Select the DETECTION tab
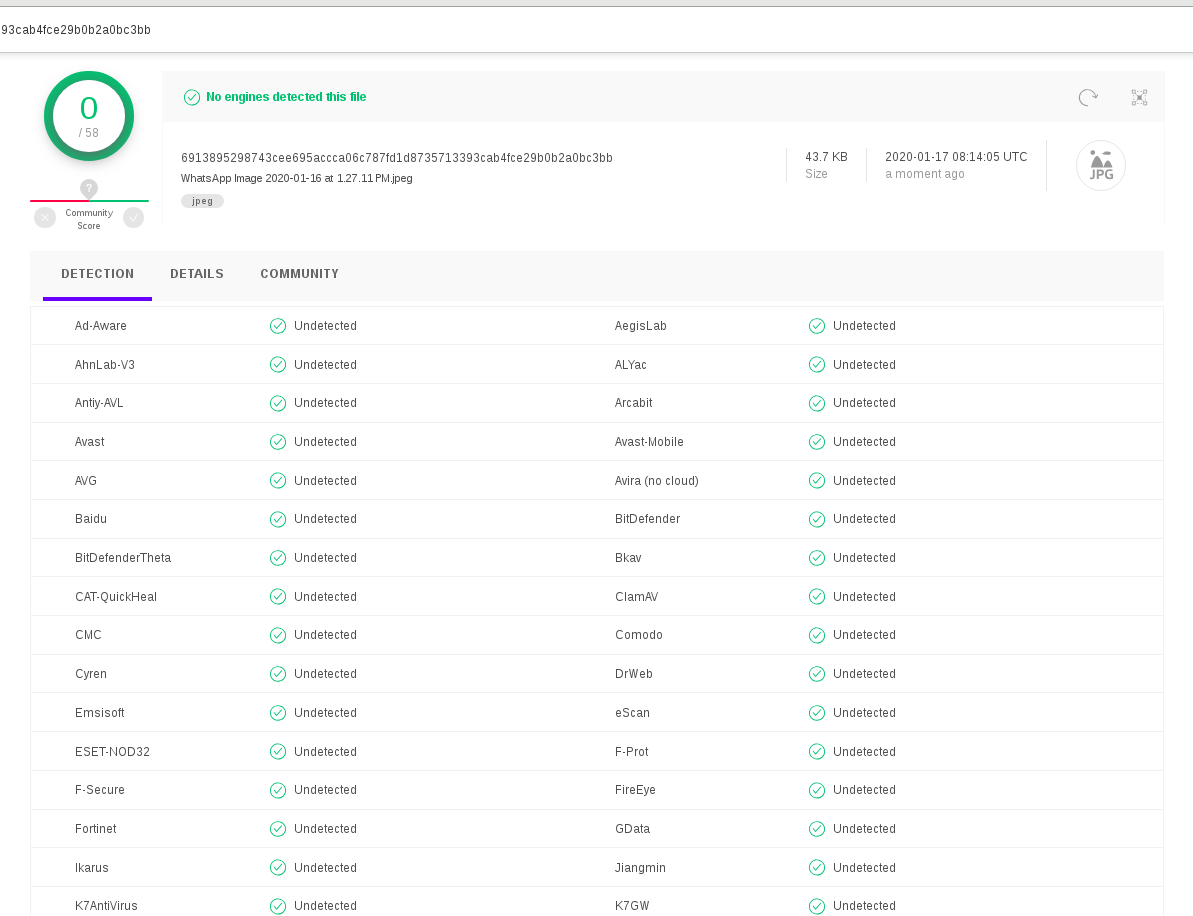This screenshot has height=916, width=1193. pos(97,274)
